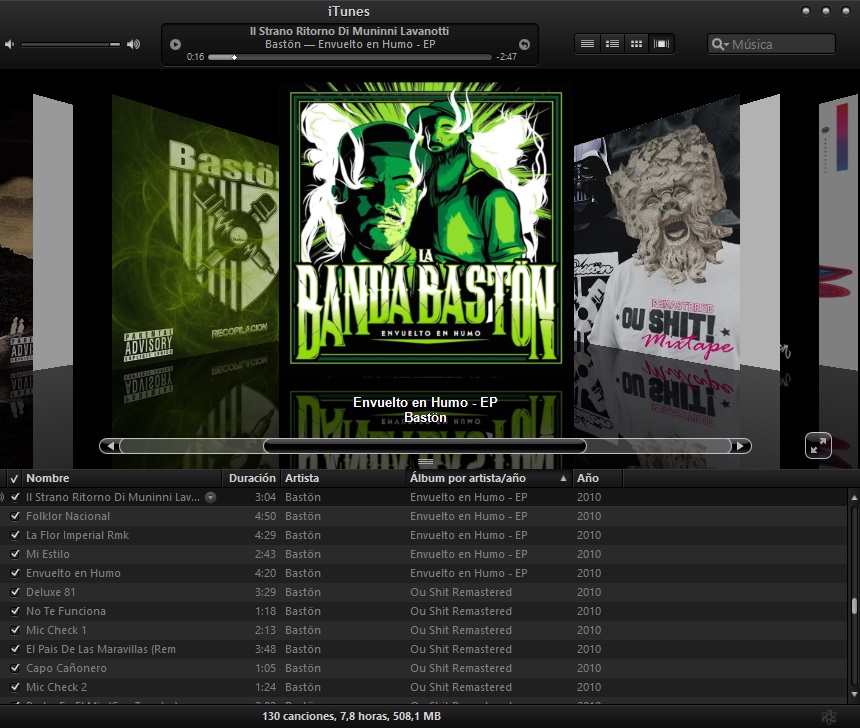This screenshot has height=728, width=860.
Task: Click the mute speaker icon
Action: pyautogui.click(x=9, y=44)
